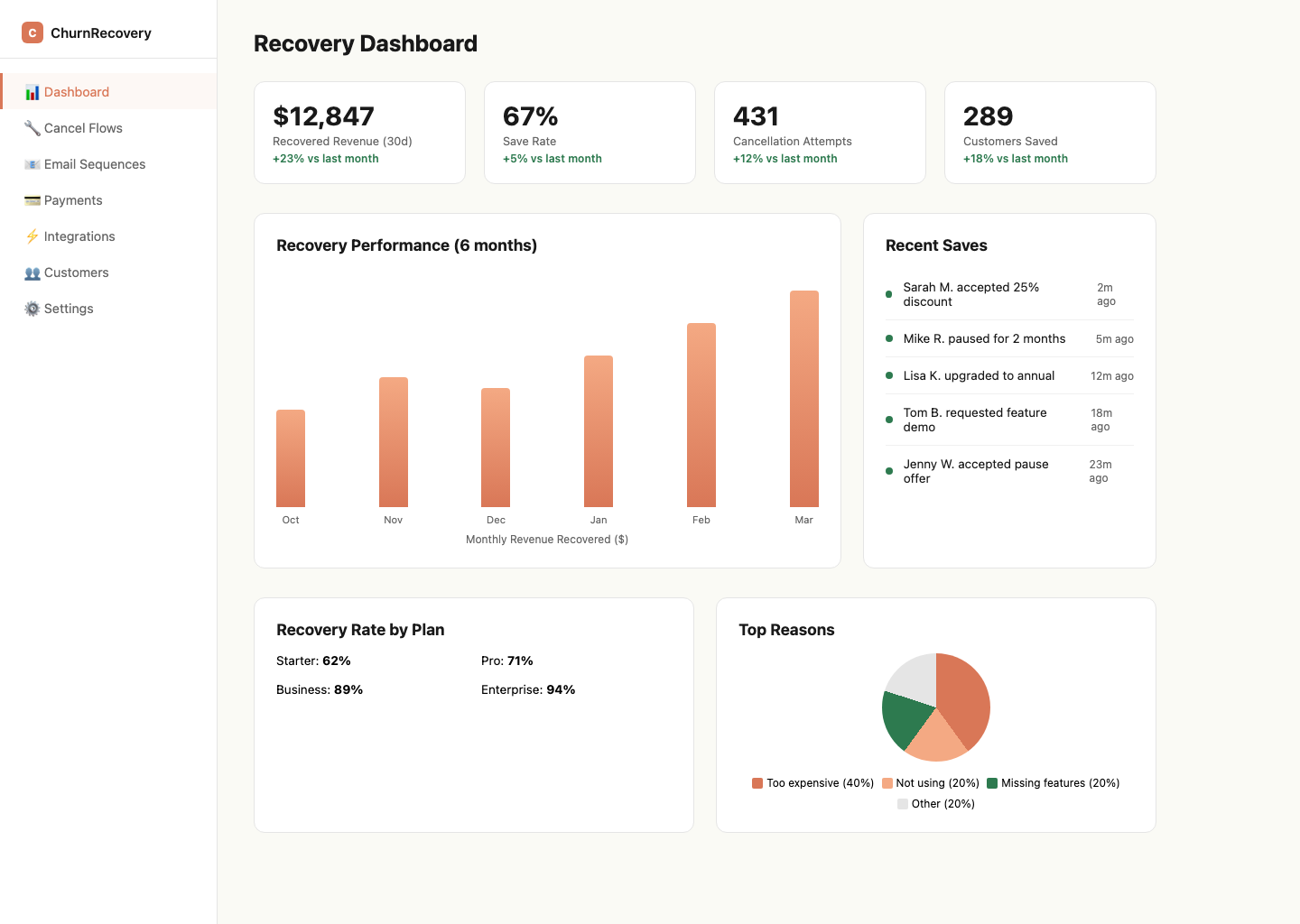Click Lisa K. upgraded to annual entry
The width and height of the screenshot is (1300, 924).
[x=979, y=375]
